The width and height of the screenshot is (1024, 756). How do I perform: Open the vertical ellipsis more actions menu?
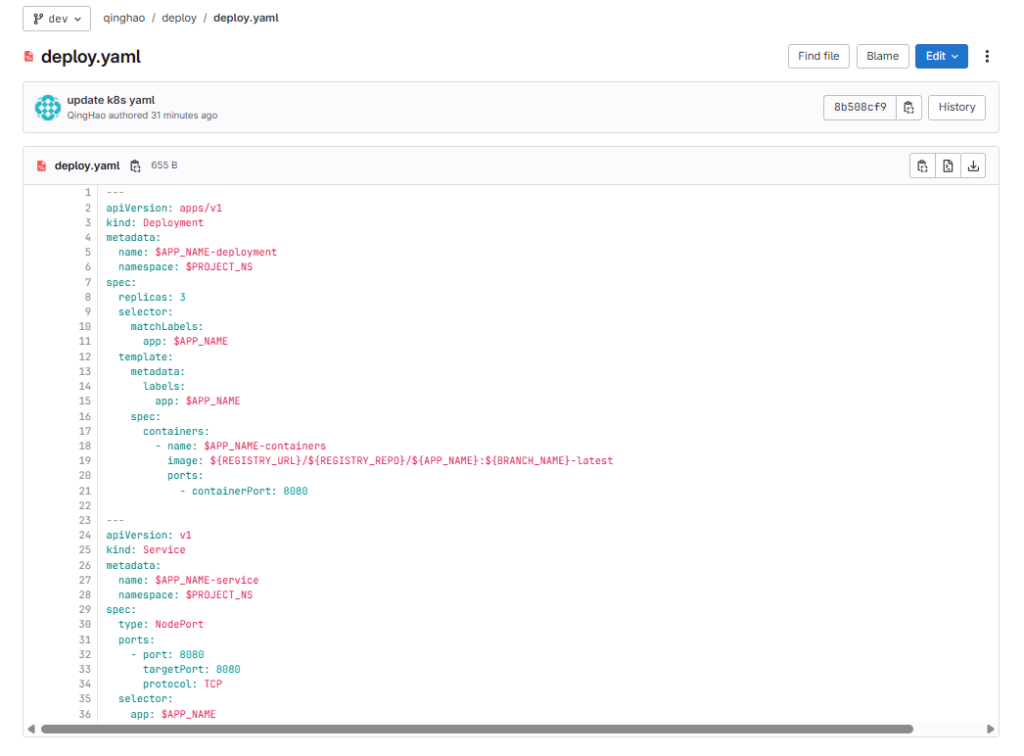click(987, 56)
